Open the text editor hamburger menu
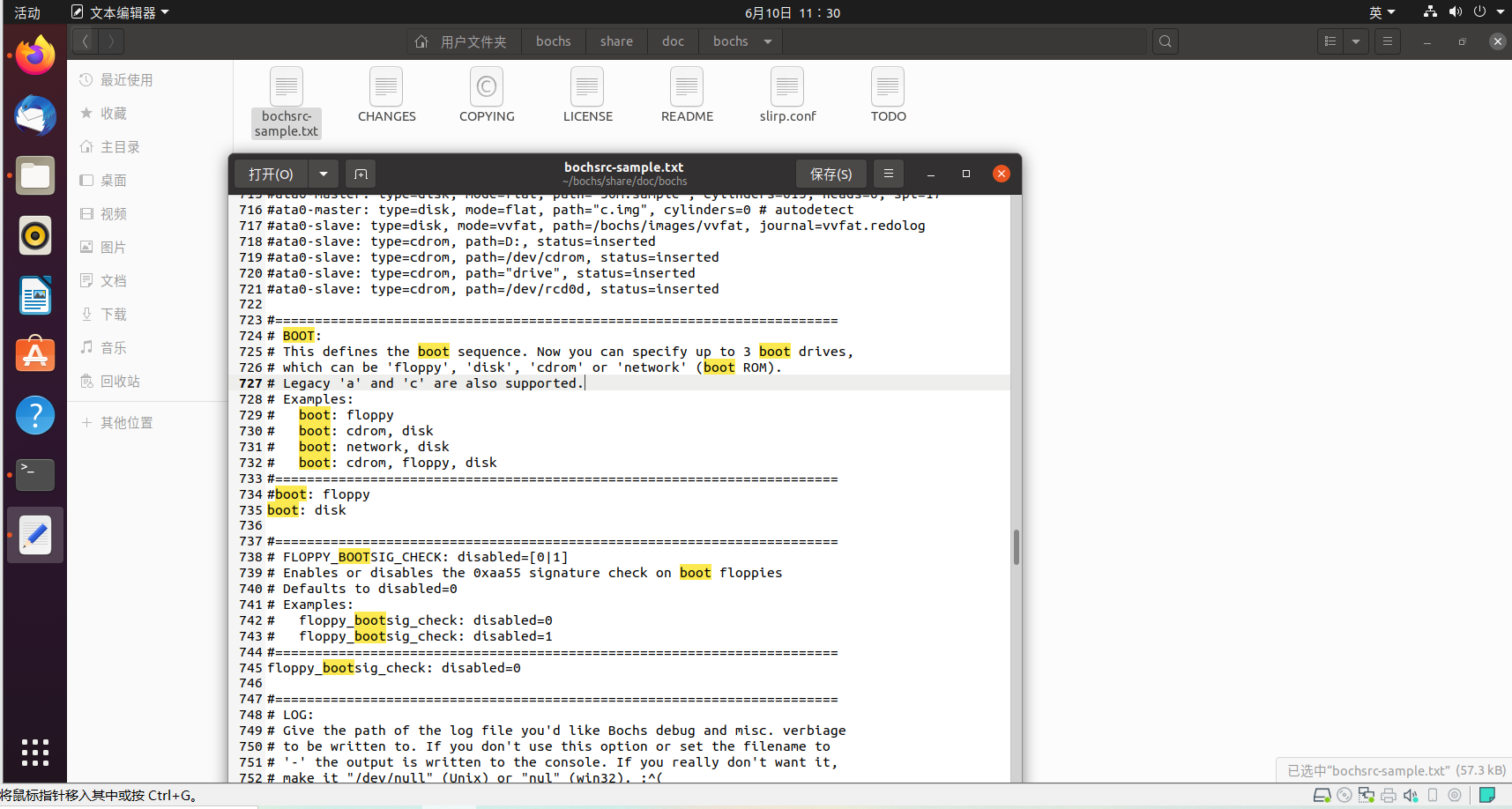Viewport: 1512px width, 809px height. [x=889, y=174]
